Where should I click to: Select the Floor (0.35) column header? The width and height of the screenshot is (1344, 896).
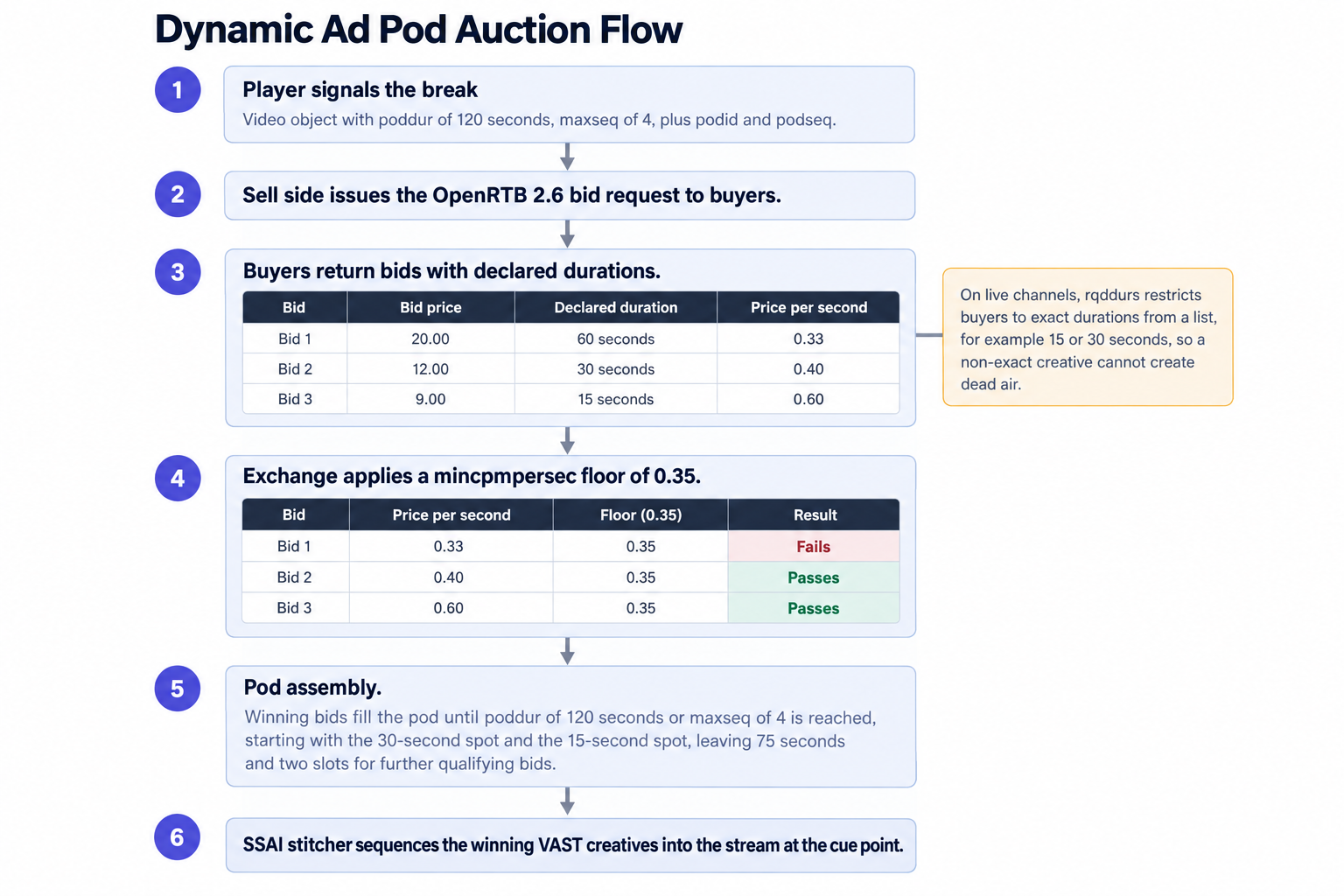coord(640,514)
